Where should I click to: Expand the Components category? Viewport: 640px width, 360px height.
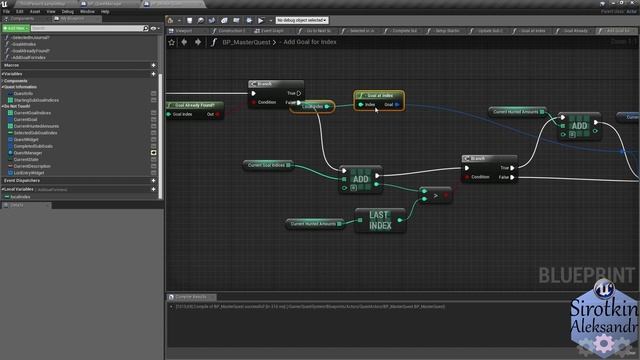pos(2,81)
